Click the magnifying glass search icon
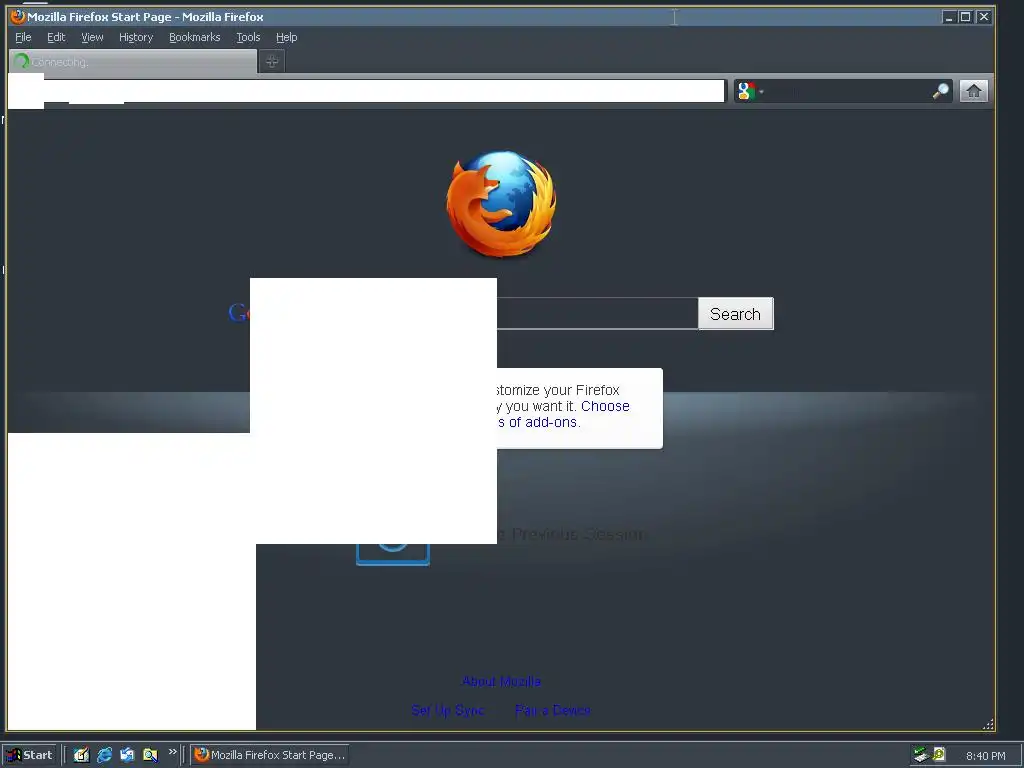1024x768 pixels. click(x=940, y=91)
